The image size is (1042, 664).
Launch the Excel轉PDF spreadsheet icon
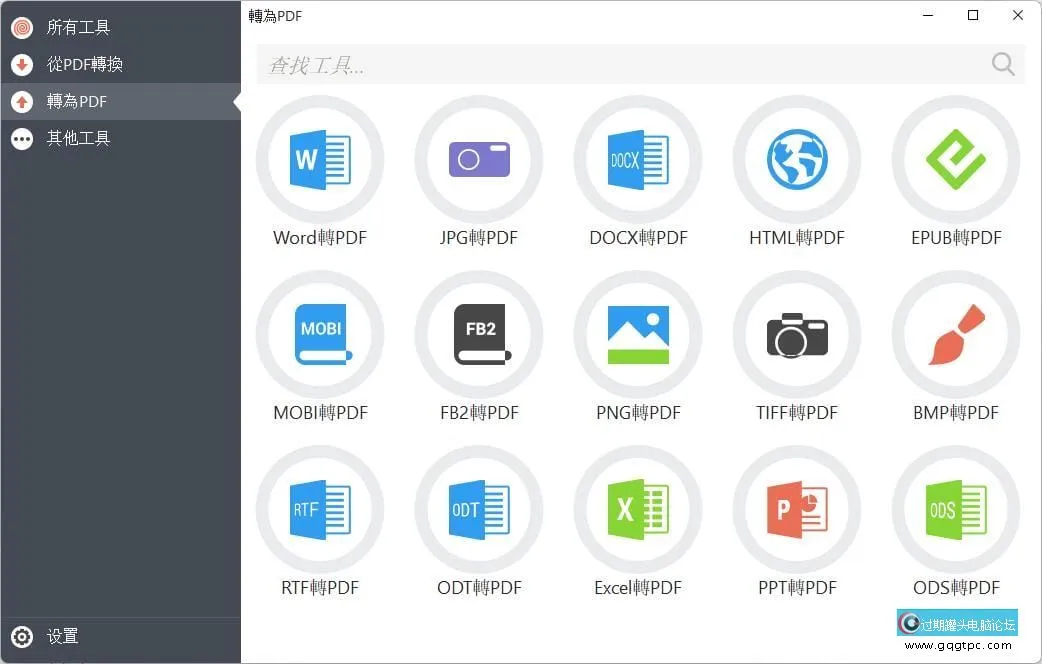638,509
